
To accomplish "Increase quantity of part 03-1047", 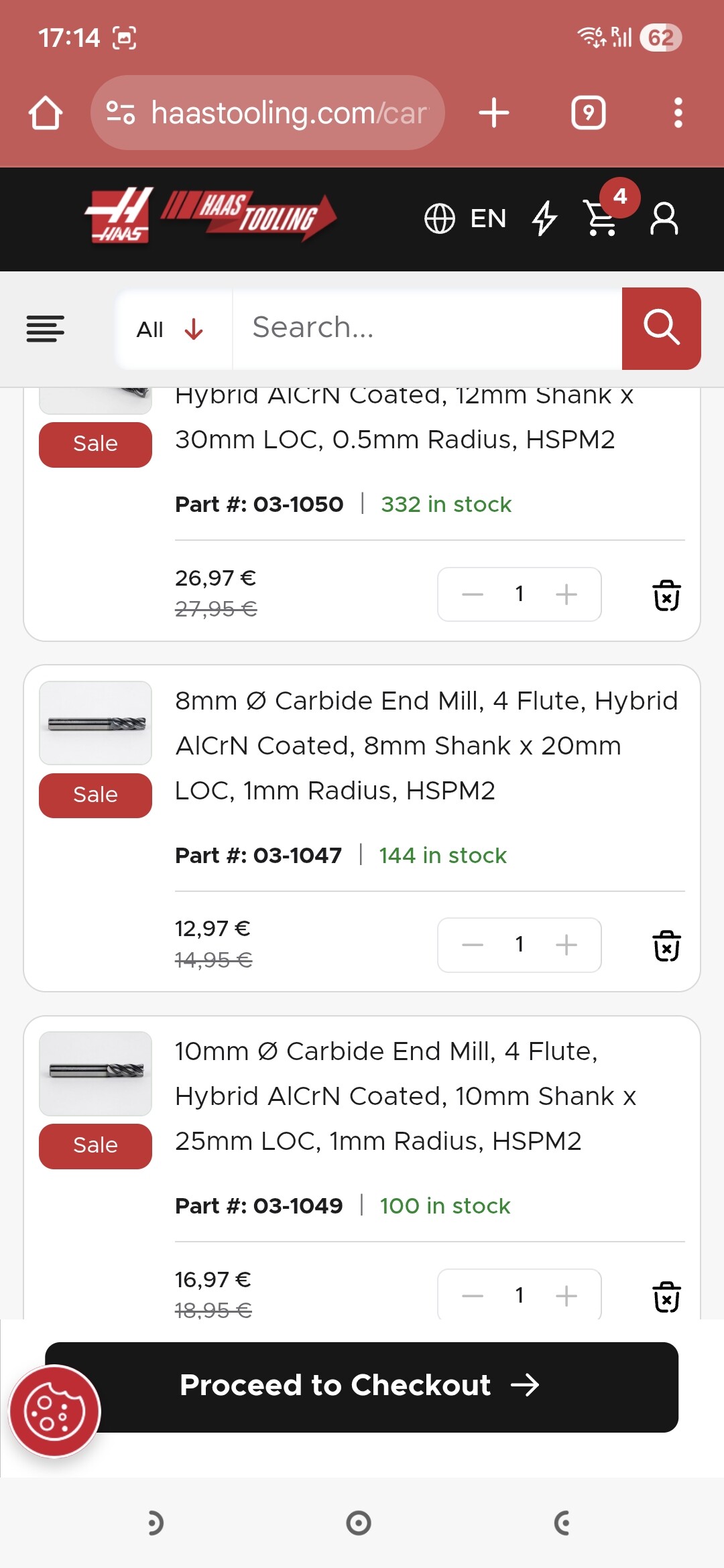I will [x=566, y=945].
